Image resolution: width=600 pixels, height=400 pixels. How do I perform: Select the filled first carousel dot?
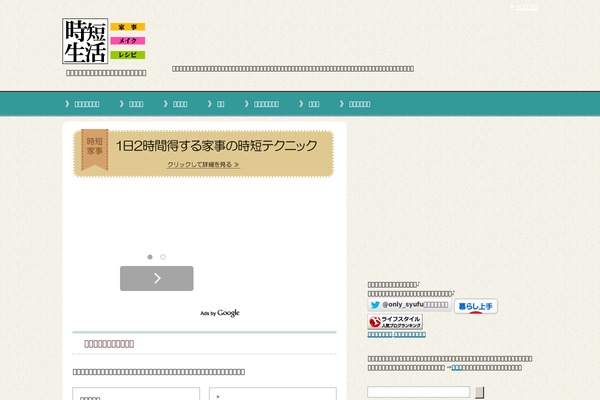(150, 257)
